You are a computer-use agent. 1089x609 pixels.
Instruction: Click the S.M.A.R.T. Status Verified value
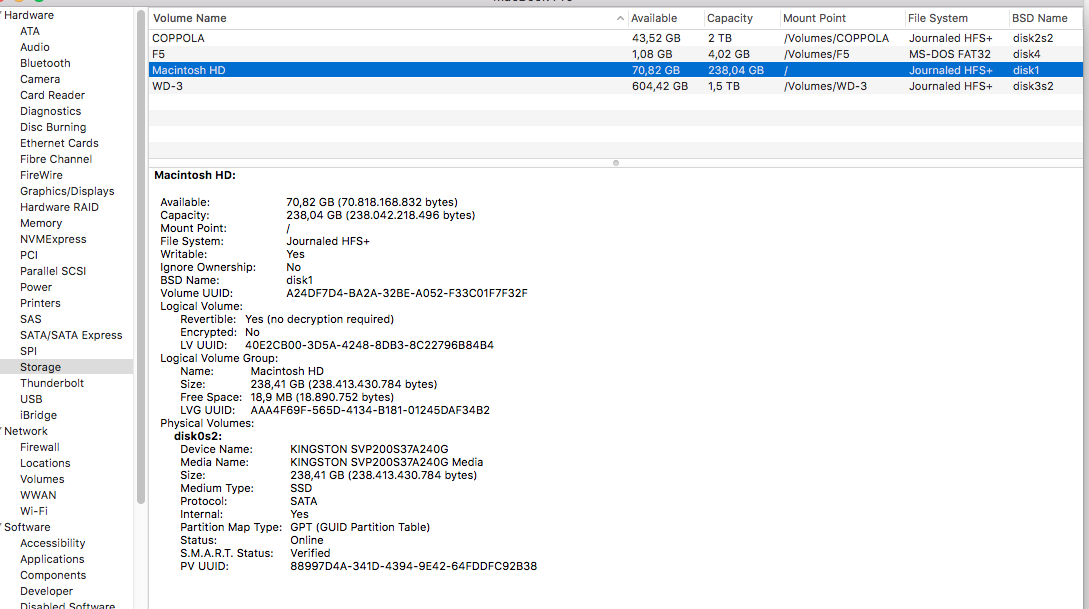[x=310, y=553]
